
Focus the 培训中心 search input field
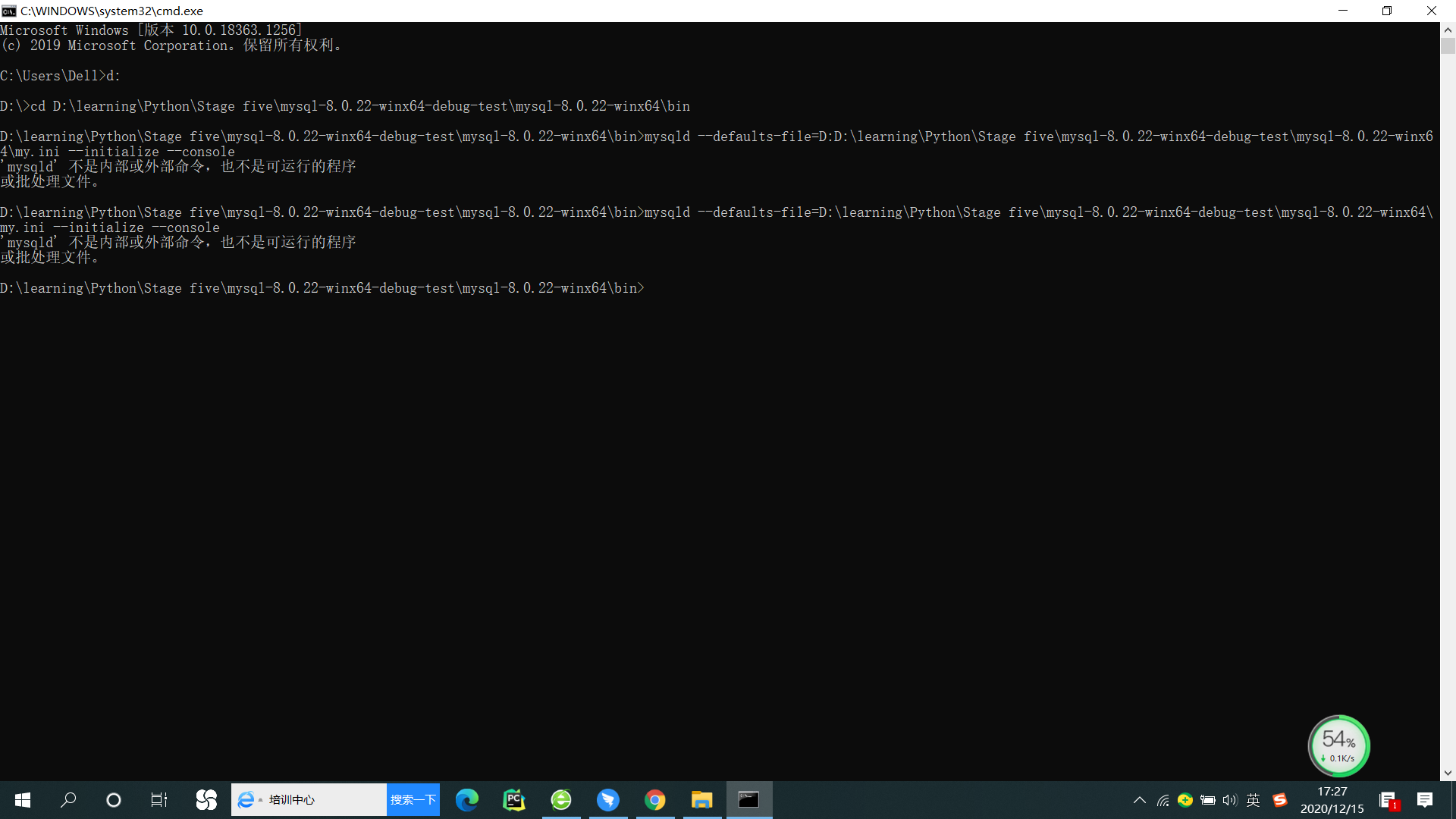click(326, 800)
